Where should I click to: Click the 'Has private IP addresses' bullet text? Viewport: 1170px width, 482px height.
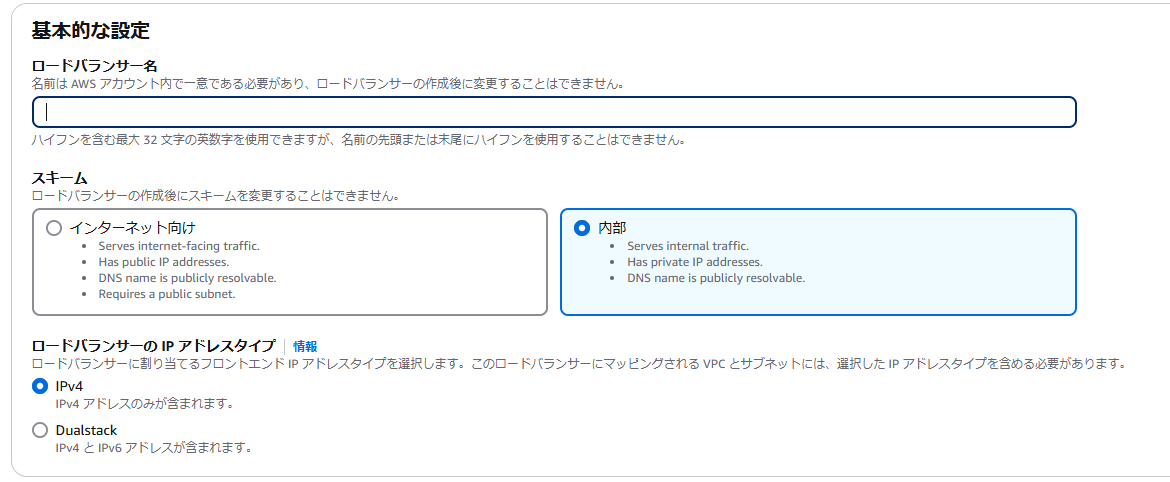pos(695,262)
